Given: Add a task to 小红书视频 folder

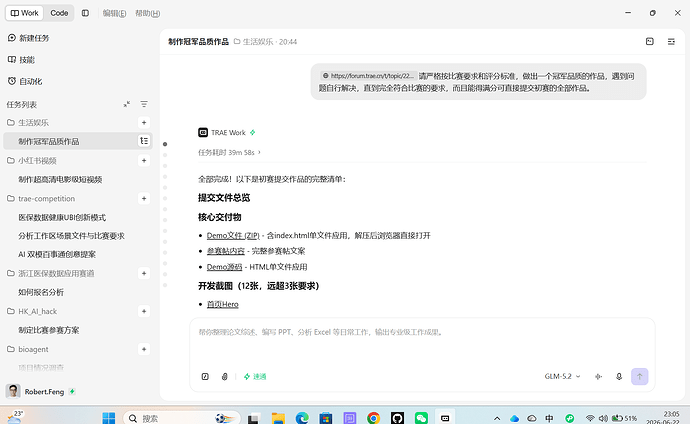Looking at the screenshot, I should tap(144, 161).
